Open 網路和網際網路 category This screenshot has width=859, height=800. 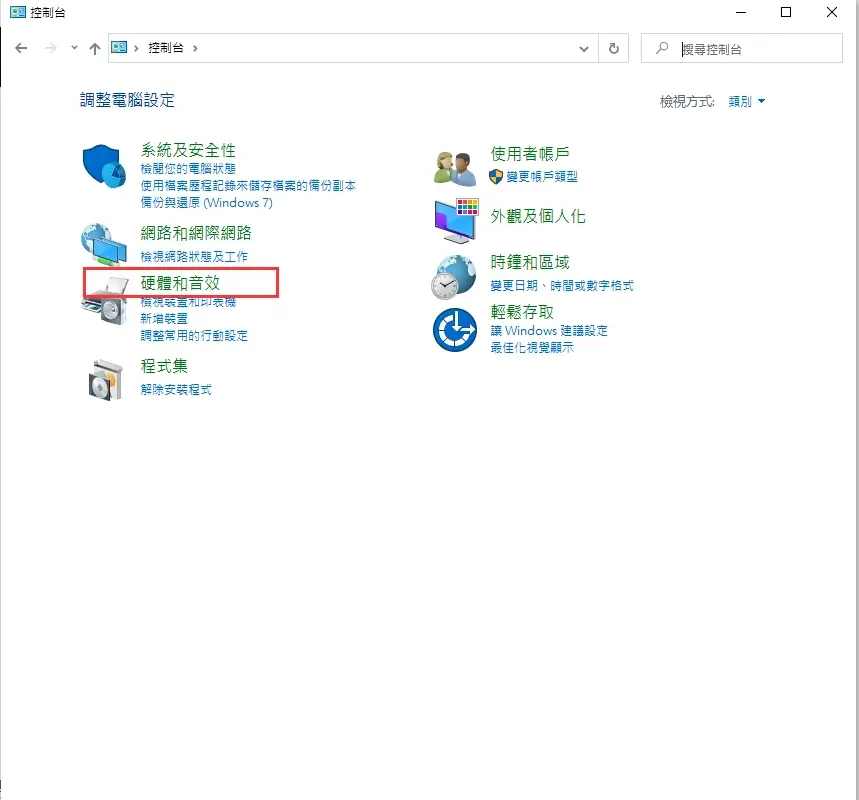click(x=196, y=233)
